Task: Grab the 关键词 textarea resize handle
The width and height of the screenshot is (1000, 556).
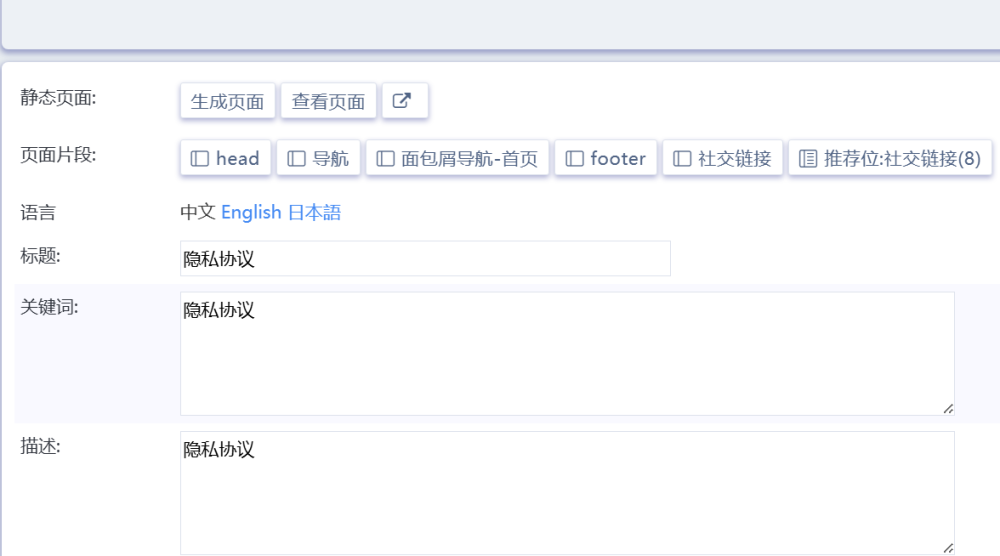Action: 947,408
